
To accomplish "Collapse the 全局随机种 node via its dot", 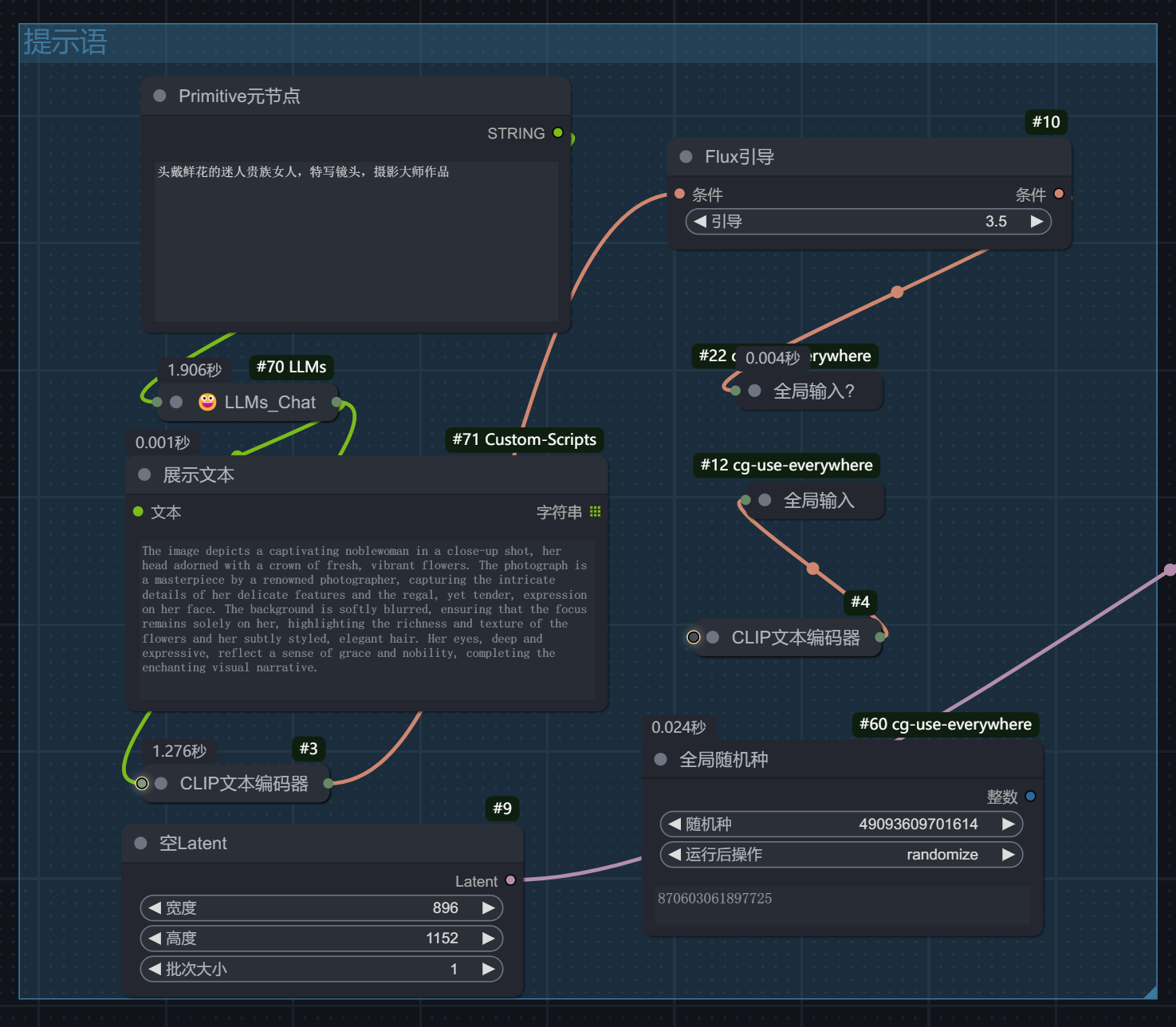I will [x=660, y=759].
